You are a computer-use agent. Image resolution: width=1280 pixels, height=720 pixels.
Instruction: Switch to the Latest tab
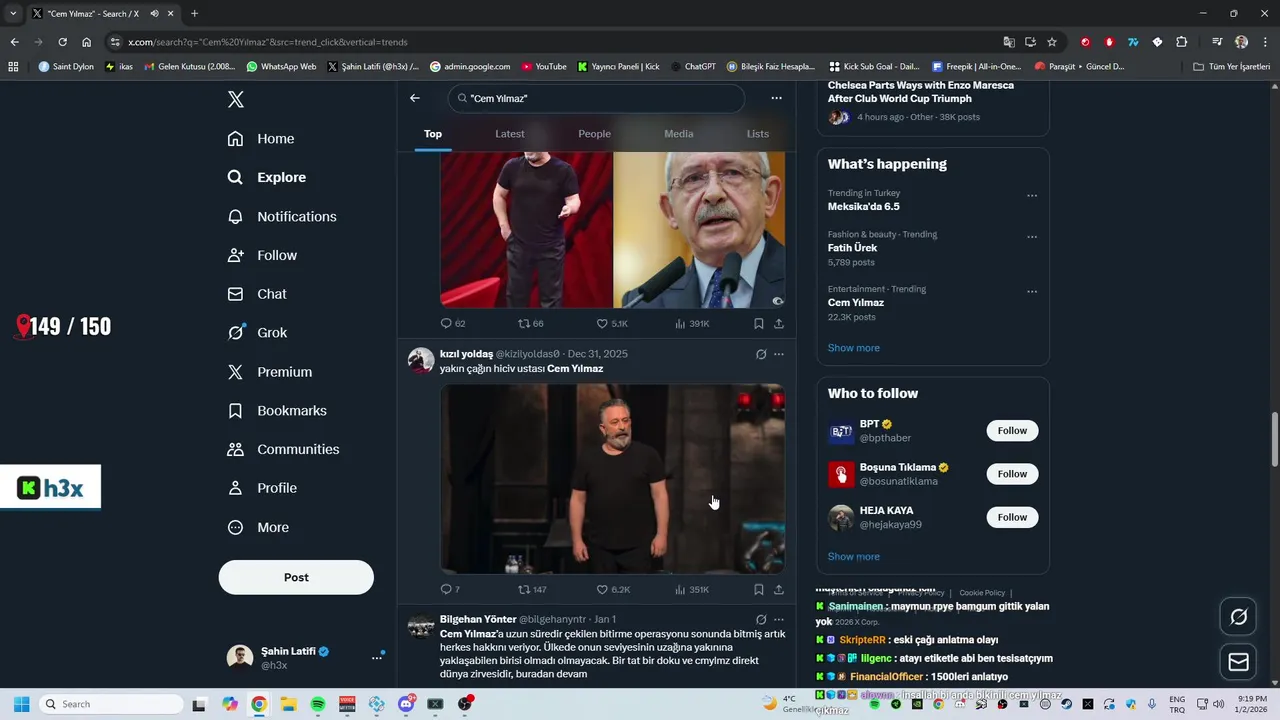tap(509, 134)
